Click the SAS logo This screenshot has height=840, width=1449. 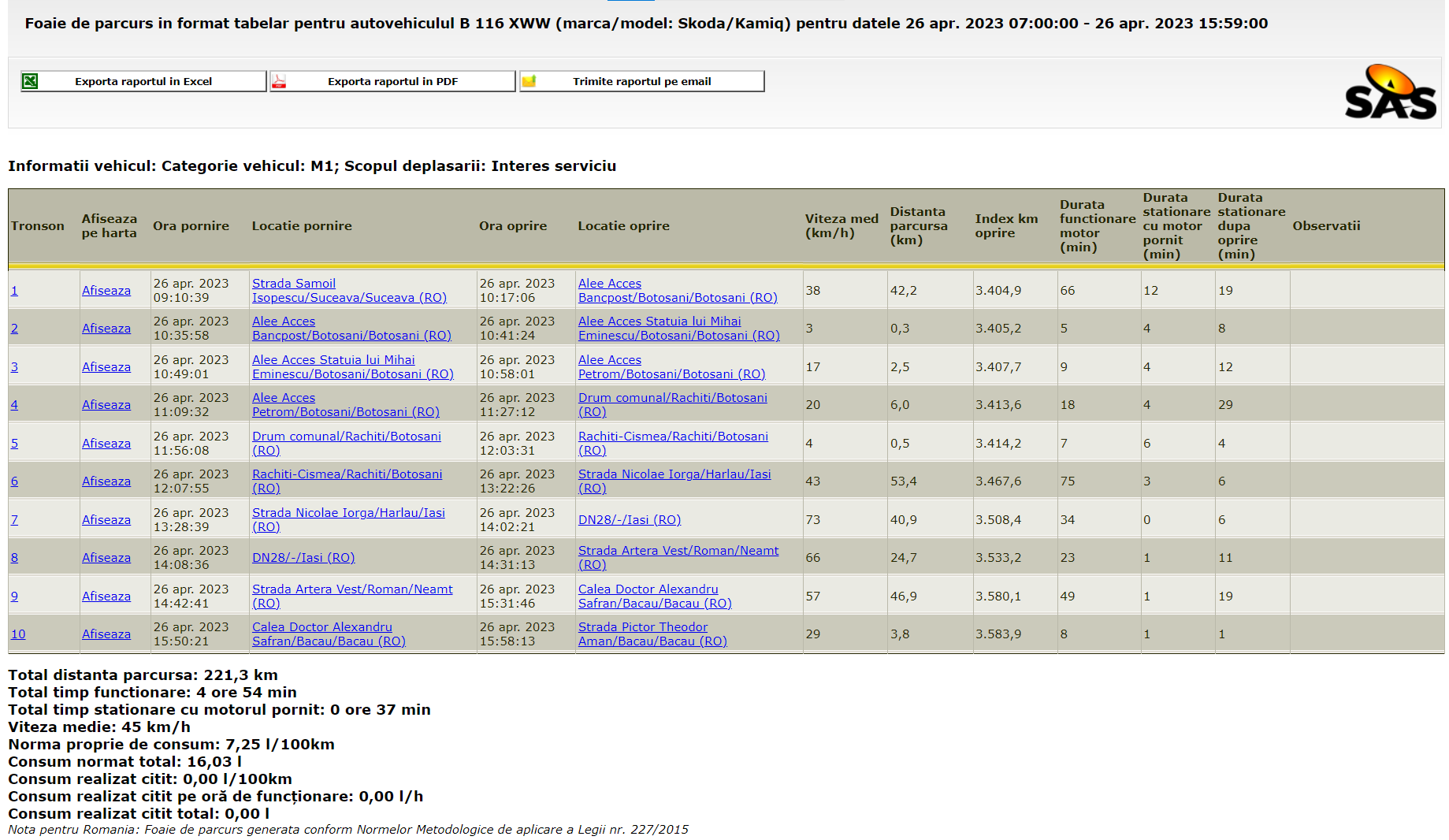(1390, 93)
